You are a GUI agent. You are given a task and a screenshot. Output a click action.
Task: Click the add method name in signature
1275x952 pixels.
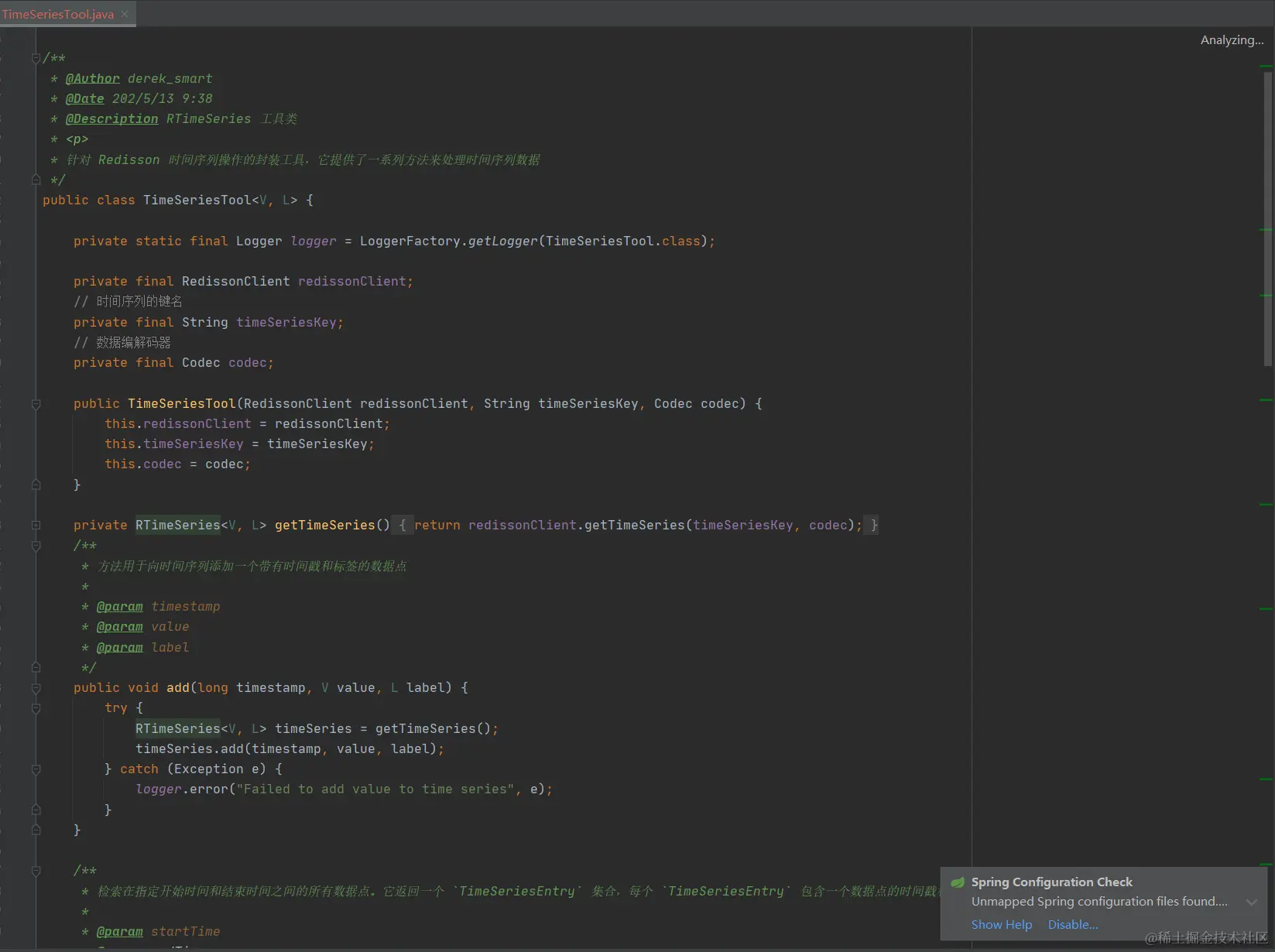178,688
